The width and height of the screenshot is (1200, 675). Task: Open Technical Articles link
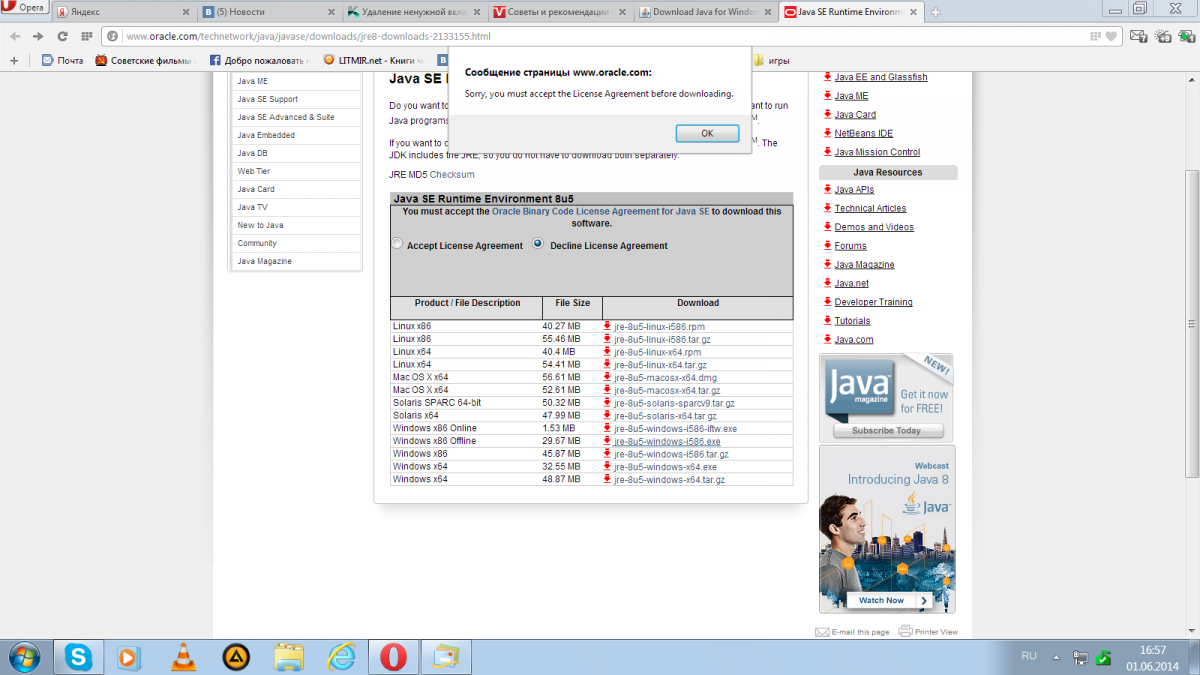(871, 208)
